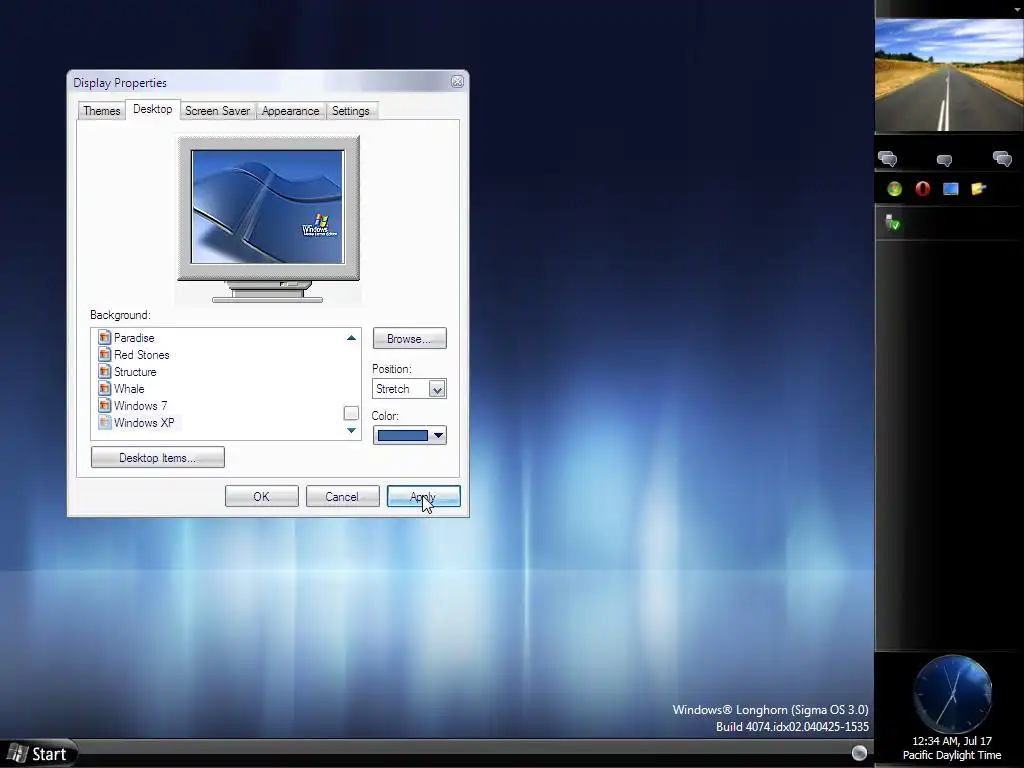Click the background list scroll-down arrow
Viewport: 1024px width, 768px height.
351,430
